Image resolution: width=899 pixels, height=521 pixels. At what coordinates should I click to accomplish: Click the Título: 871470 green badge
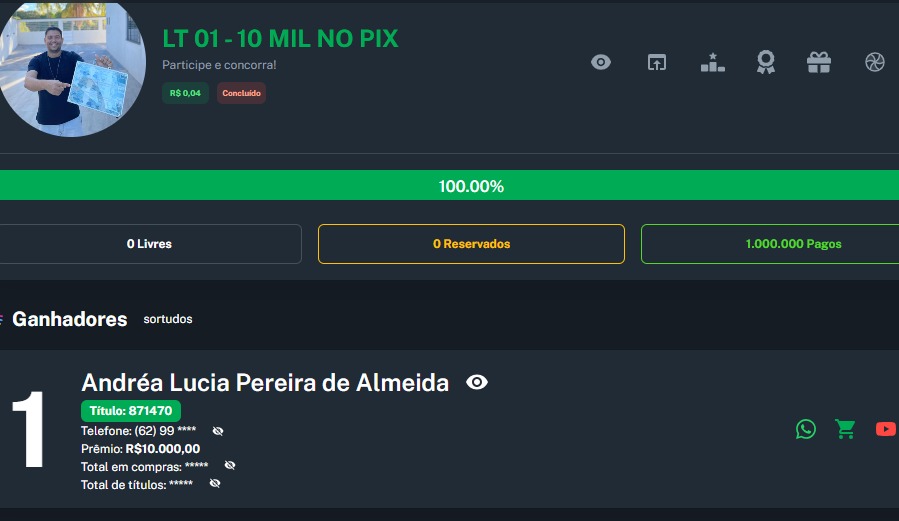[131, 411]
